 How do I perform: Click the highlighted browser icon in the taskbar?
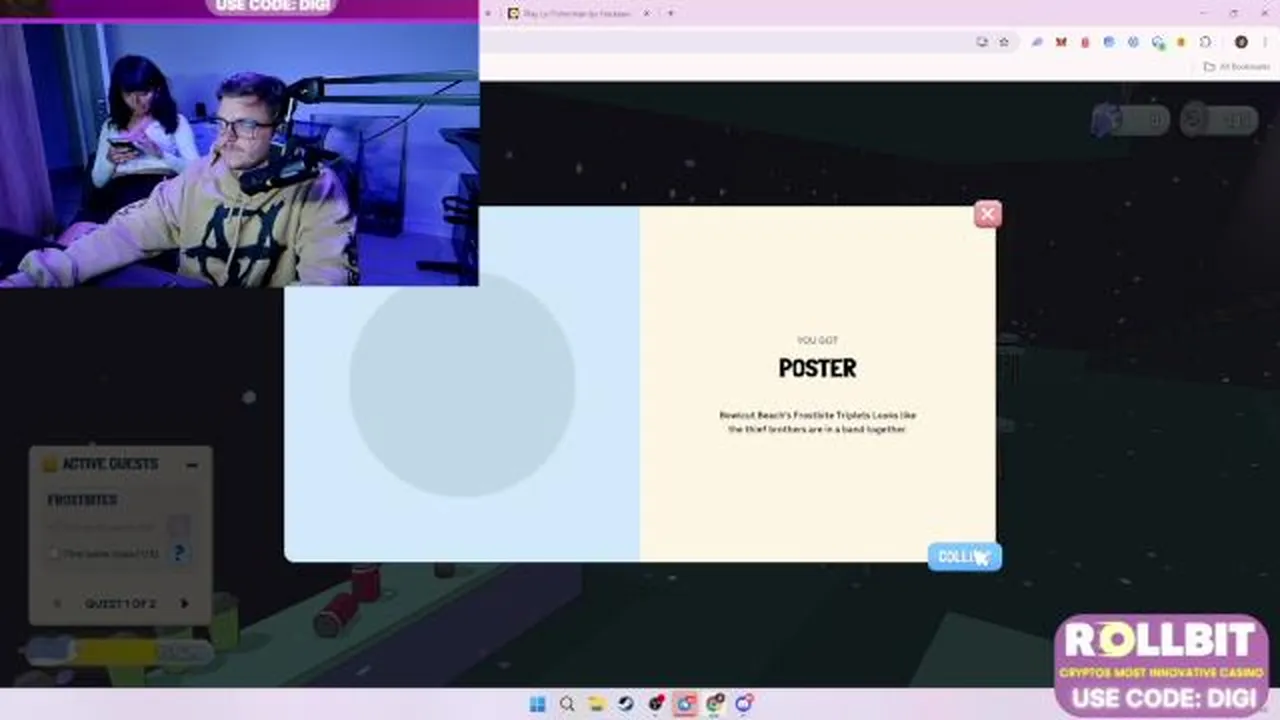pos(685,704)
